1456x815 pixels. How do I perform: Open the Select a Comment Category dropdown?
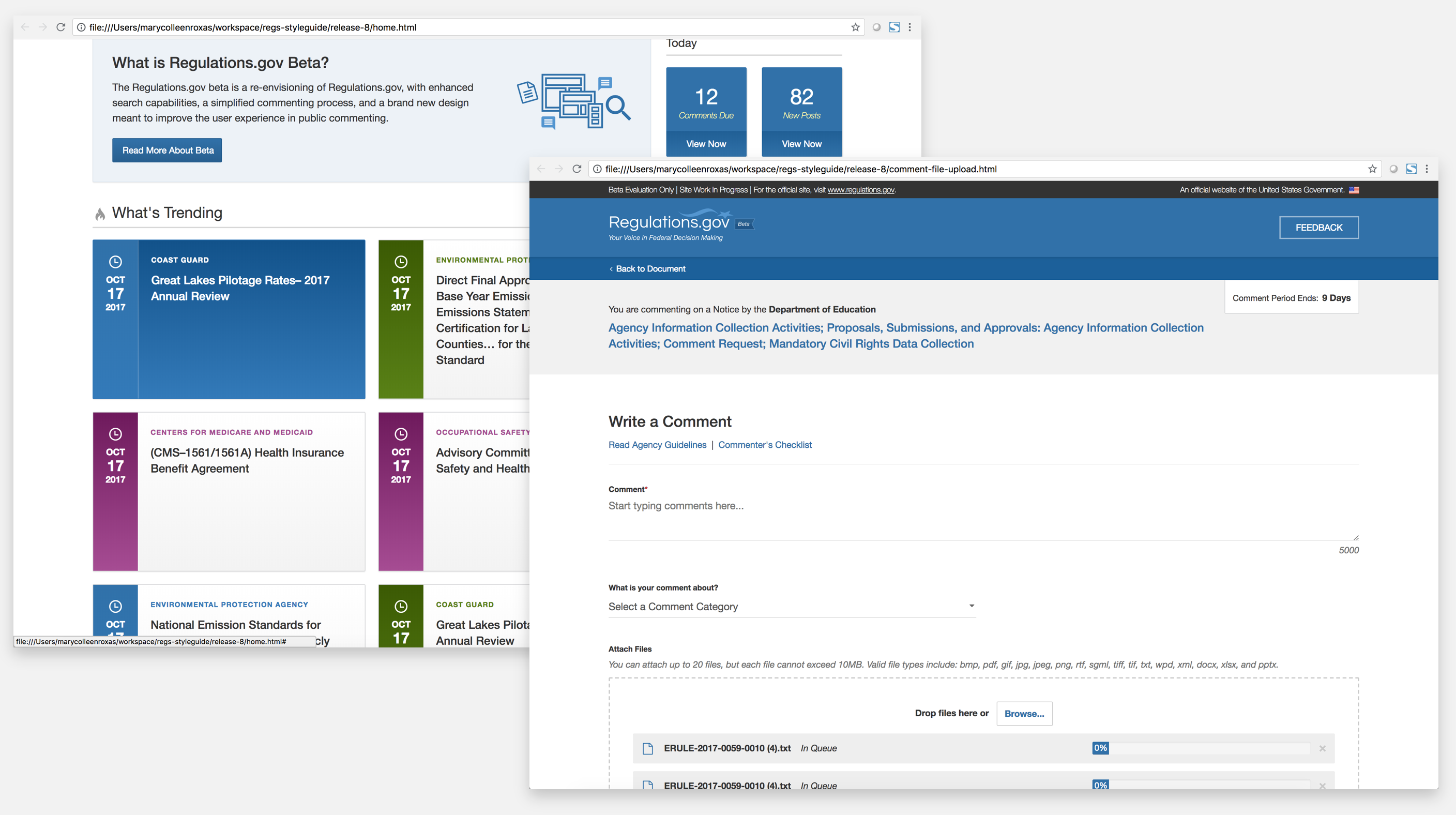(x=792, y=607)
